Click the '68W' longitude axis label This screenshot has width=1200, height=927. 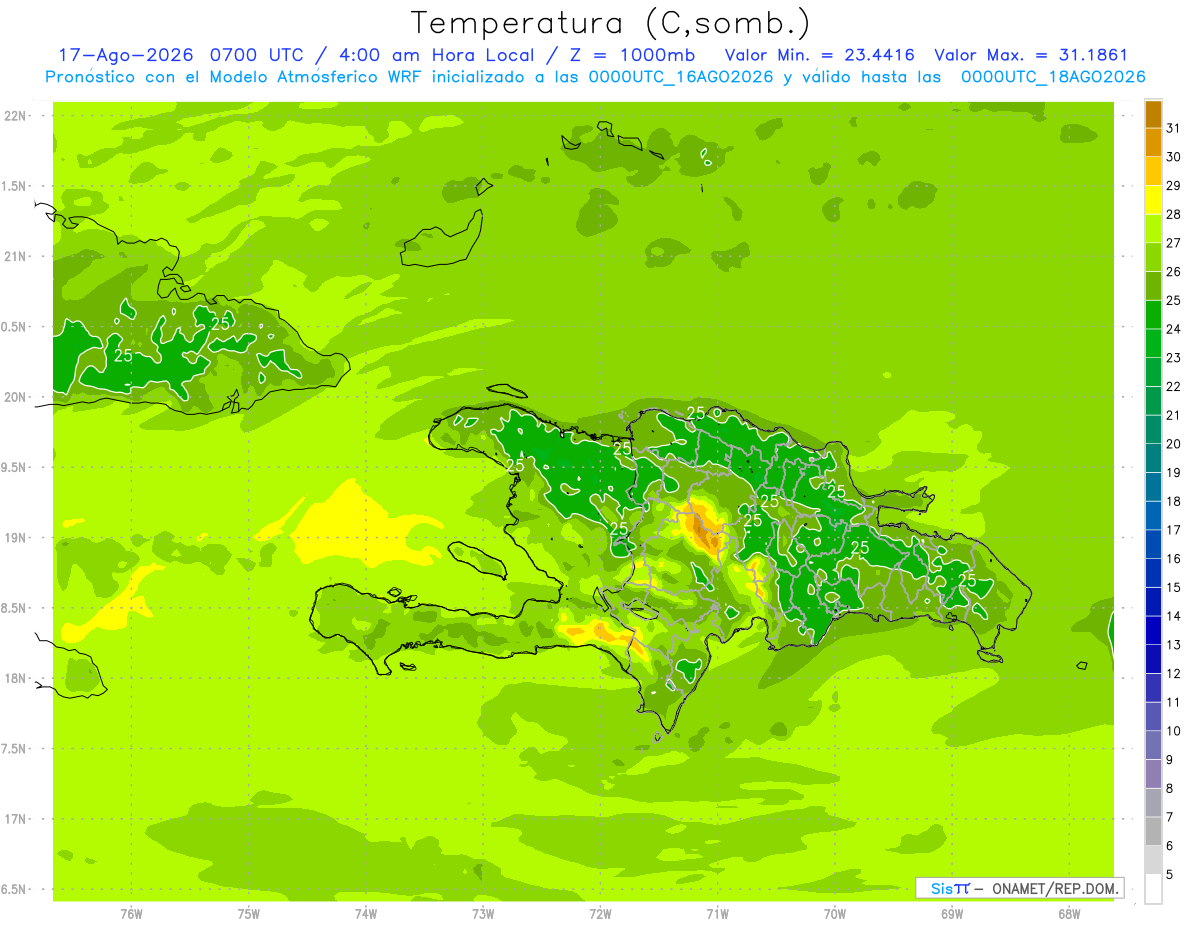tap(1068, 913)
